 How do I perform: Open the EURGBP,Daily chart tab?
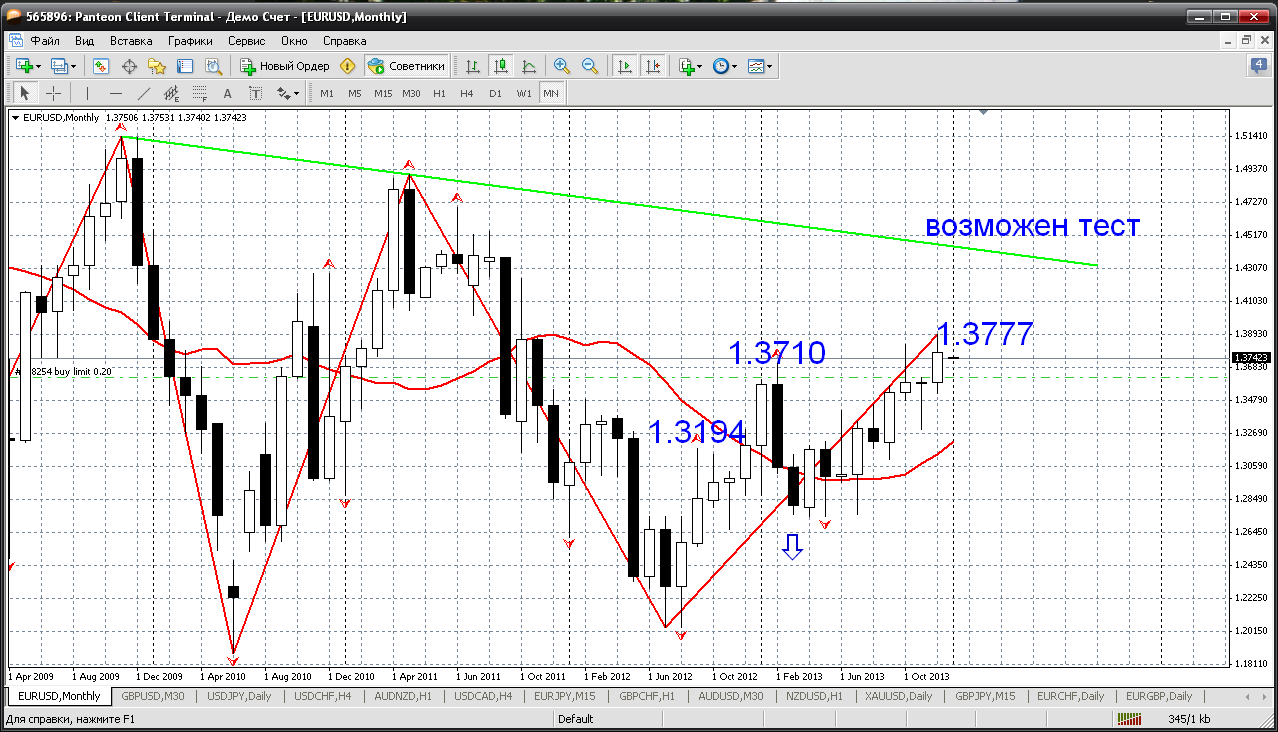[1158, 696]
